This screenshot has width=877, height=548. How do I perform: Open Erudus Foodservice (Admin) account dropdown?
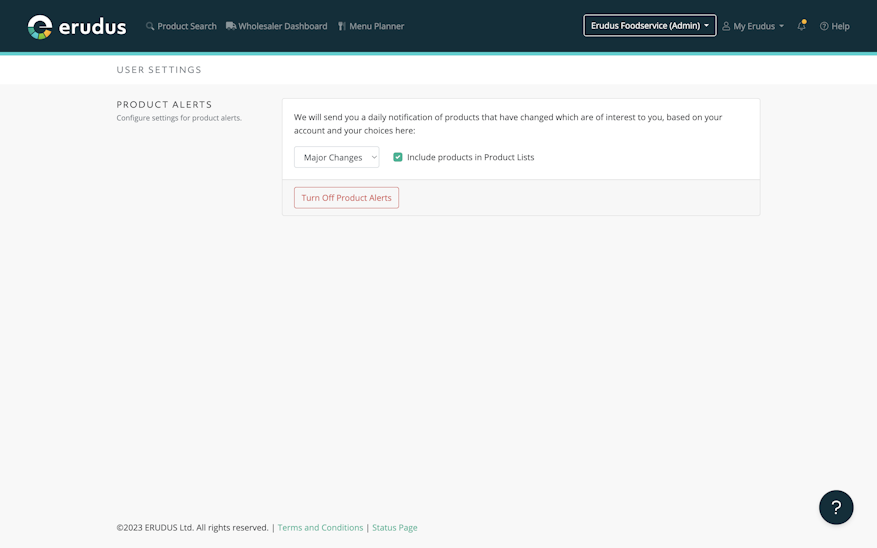tap(649, 26)
